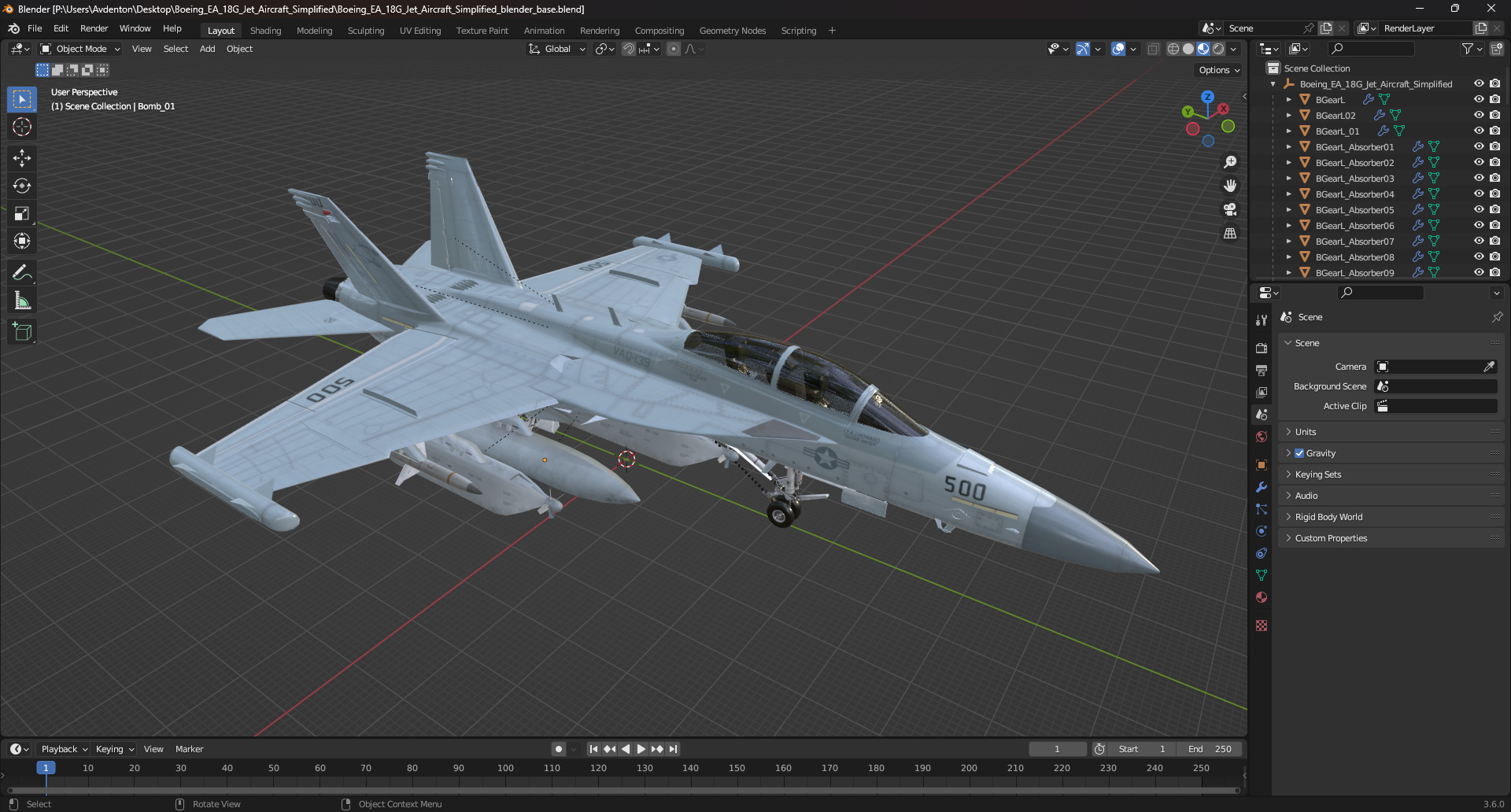Screen dimensions: 1511x812
Task: Open the Modifiers properties tab
Action: (x=1262, y=487)
